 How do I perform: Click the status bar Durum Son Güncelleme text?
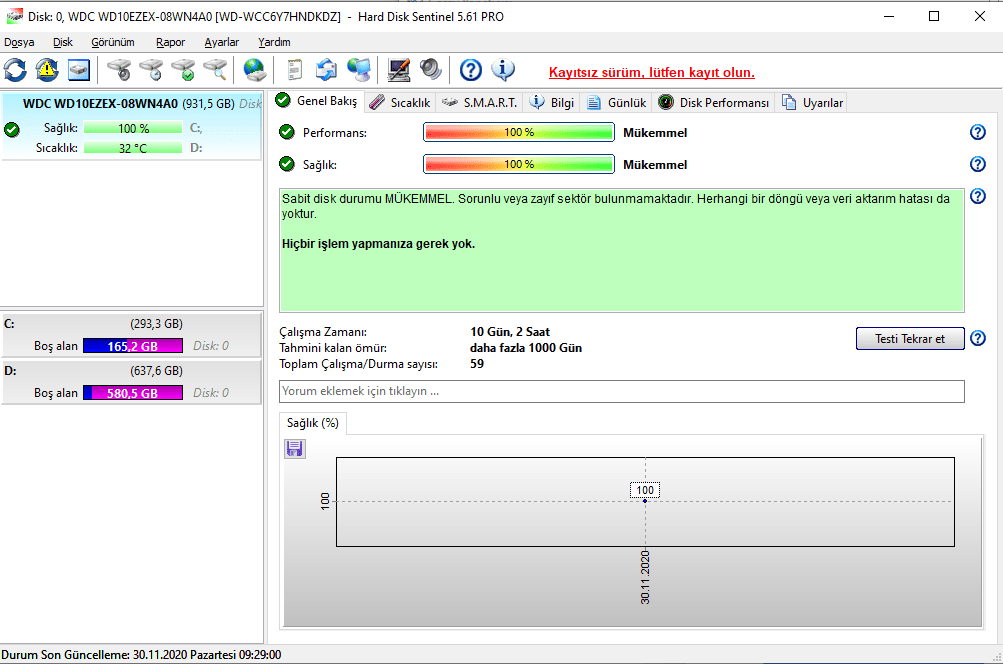[x=141, y=655]
